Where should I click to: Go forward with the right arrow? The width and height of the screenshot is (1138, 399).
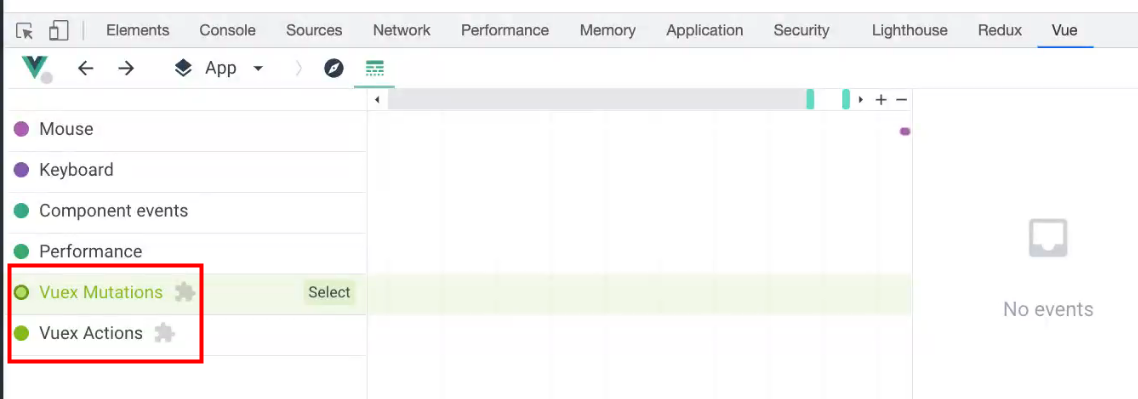[126, 68]
